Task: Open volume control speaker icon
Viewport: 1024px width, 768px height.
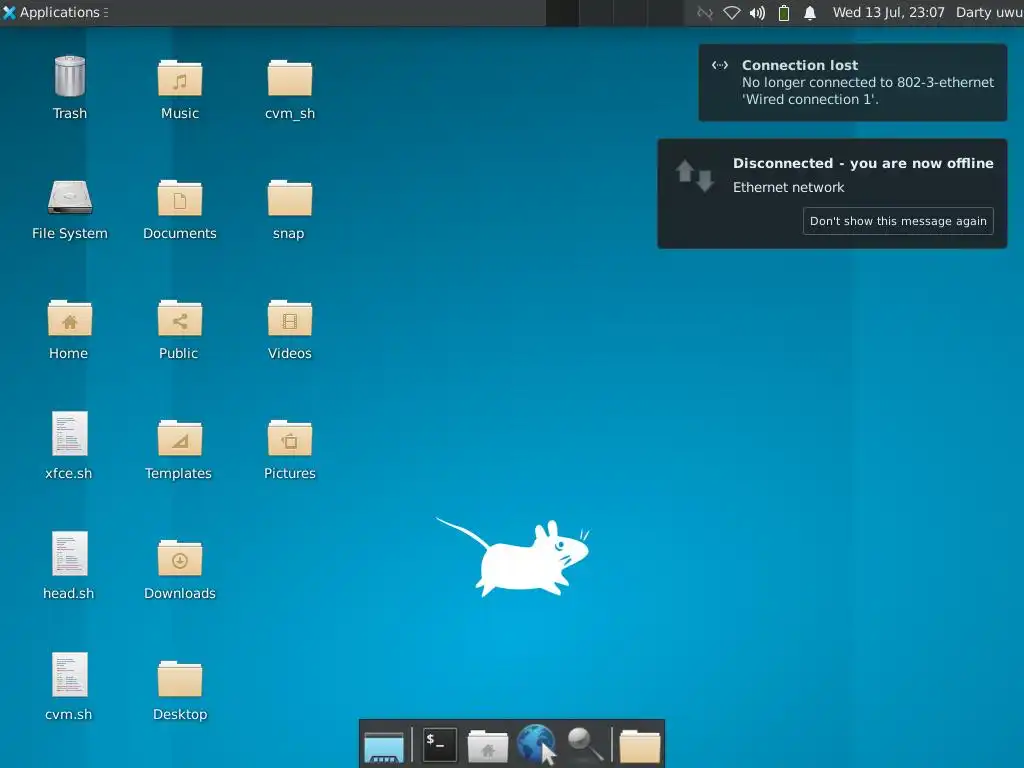Action: point(758,13)
